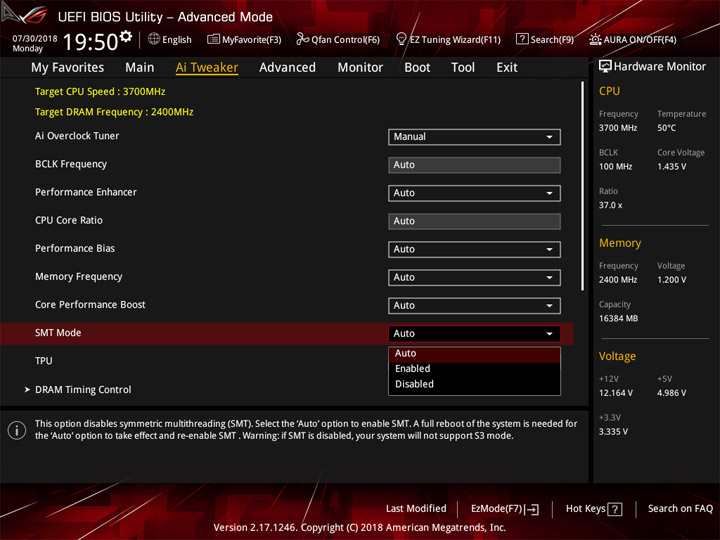Viewport: 720px width, 540px height.
Task: Open Qfan Control fan icon
Action: click(302, 39)
